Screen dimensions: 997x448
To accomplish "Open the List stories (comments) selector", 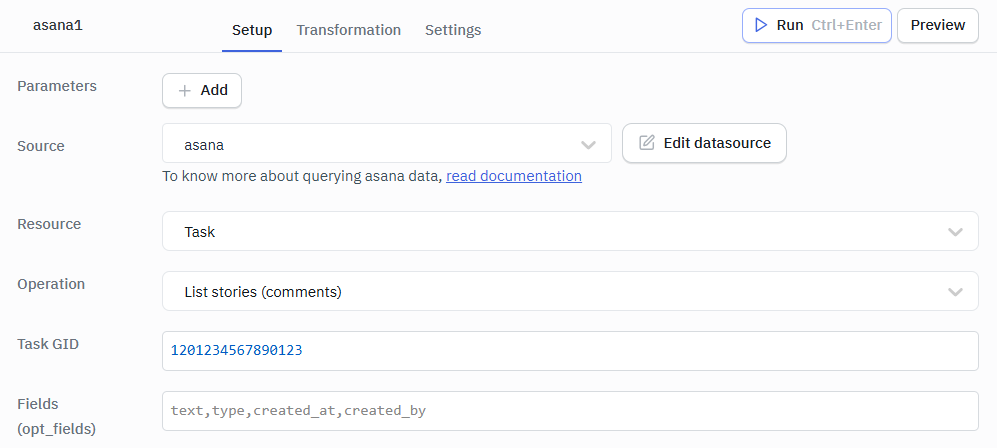I will pyautogui.click(x=570, y=291).
